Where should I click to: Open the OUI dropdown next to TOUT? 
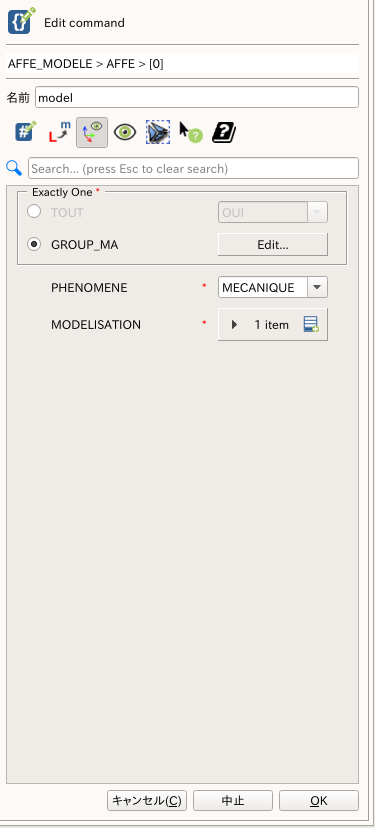coord(273,212)
